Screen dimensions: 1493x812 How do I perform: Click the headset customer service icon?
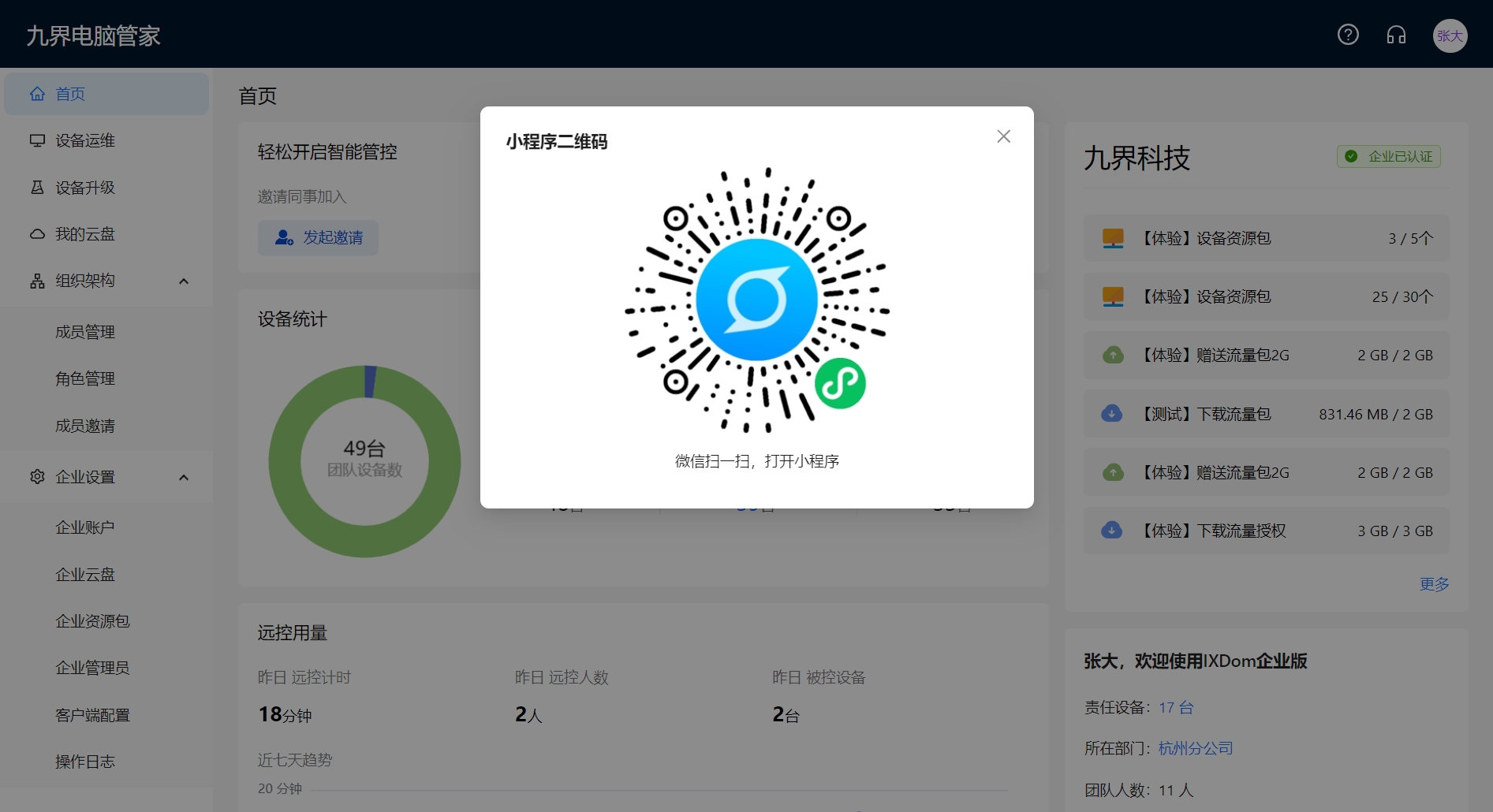1396,35
